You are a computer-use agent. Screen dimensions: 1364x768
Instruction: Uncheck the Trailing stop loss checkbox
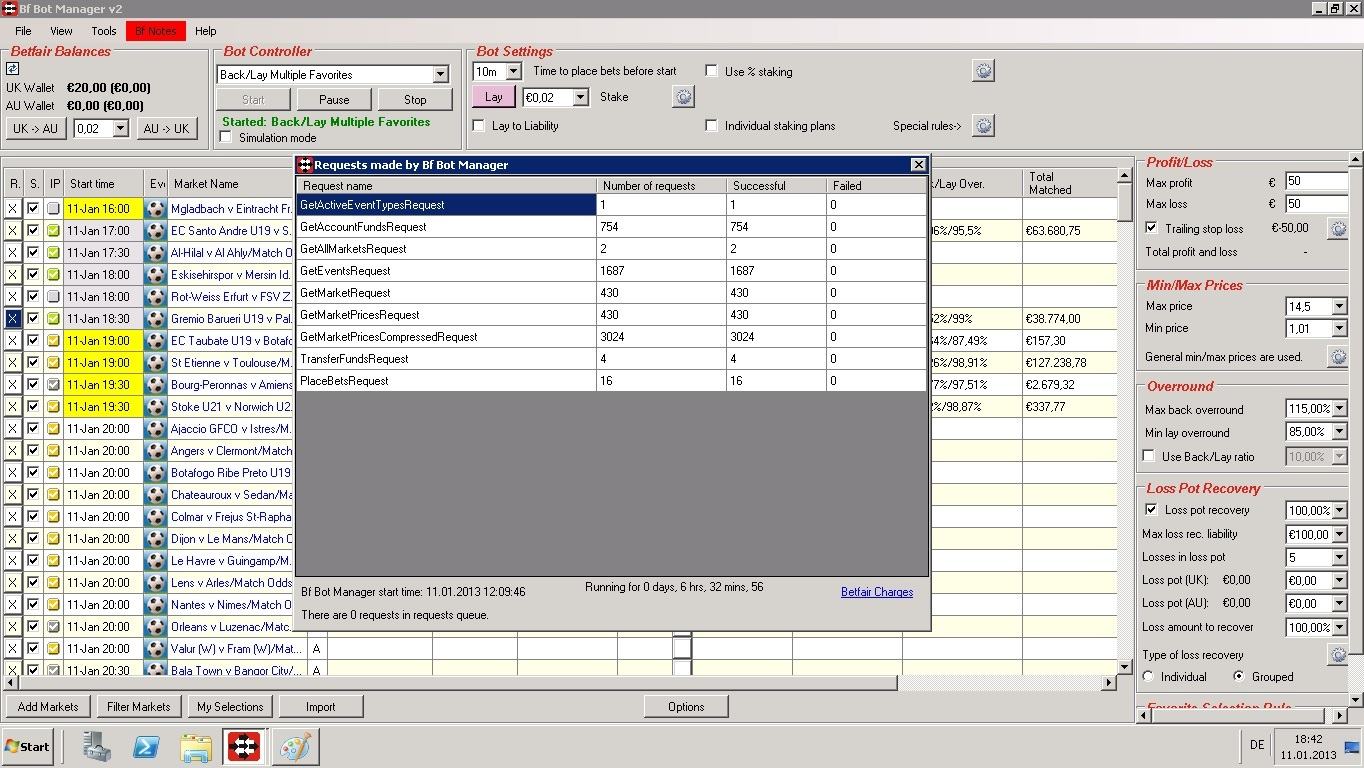point(1151,228)
